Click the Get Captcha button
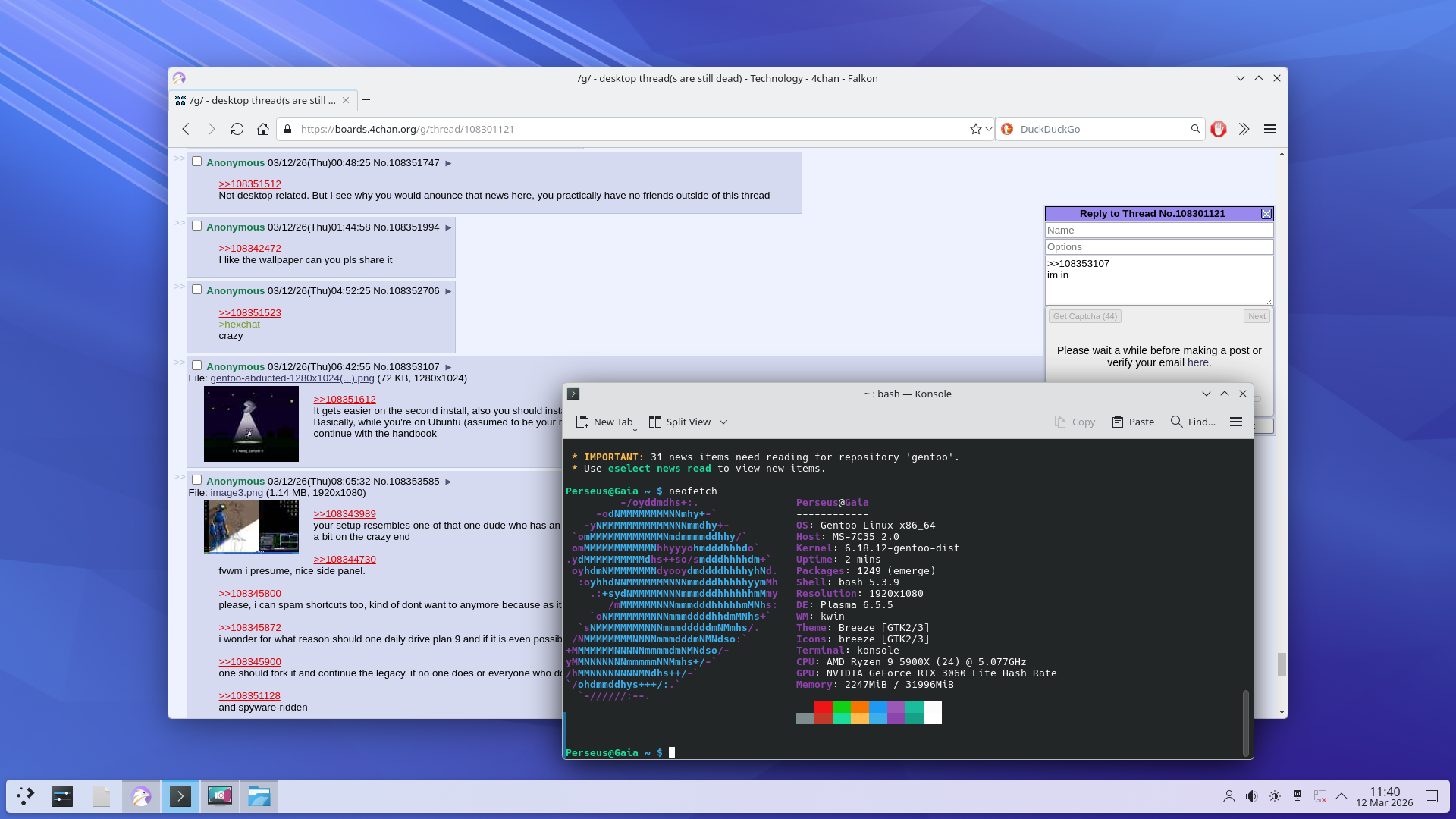Screen dimensions: 1456x819 [x=1084, y=316]
